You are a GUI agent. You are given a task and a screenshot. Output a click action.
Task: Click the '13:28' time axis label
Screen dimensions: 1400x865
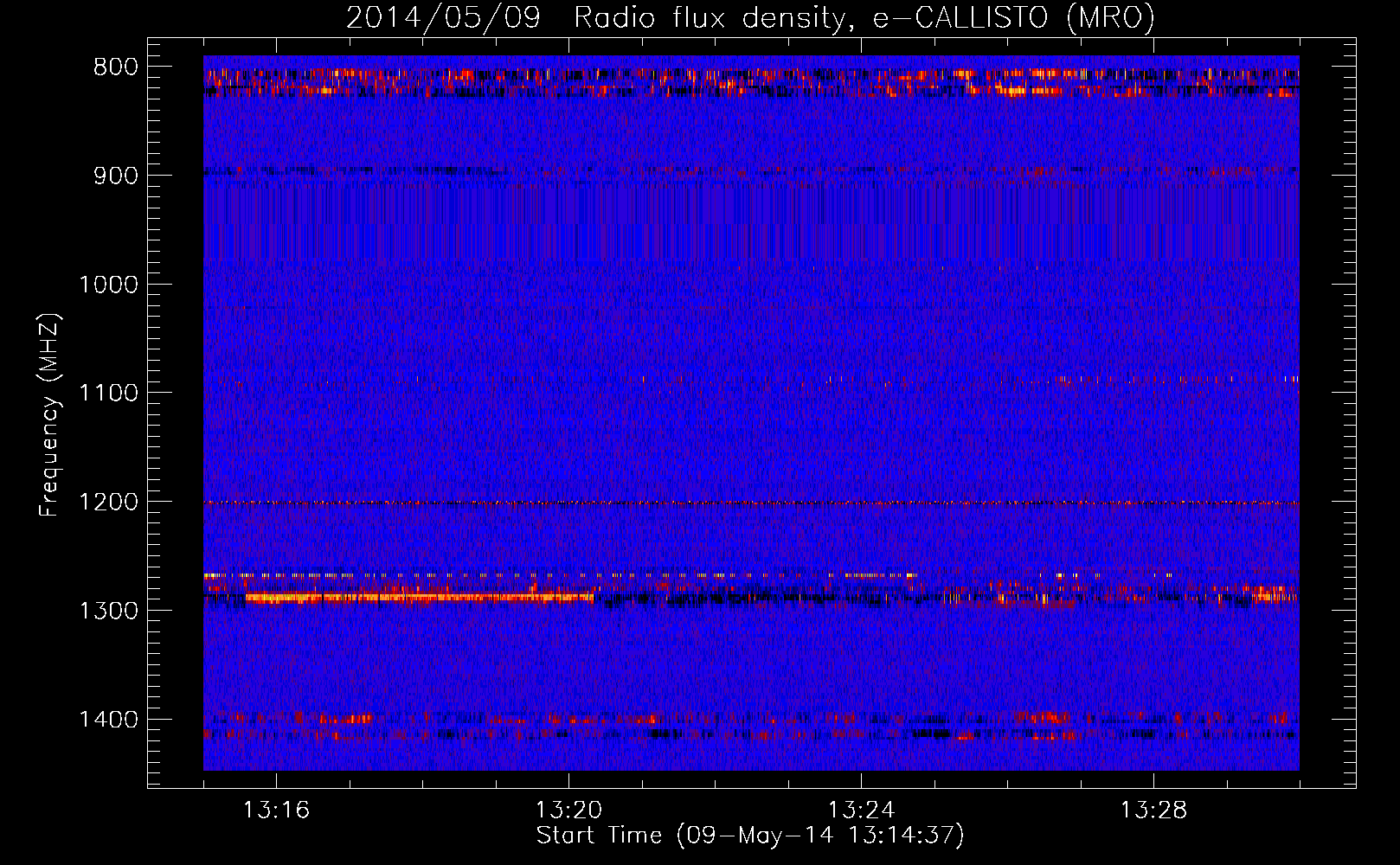(1153, 811)
